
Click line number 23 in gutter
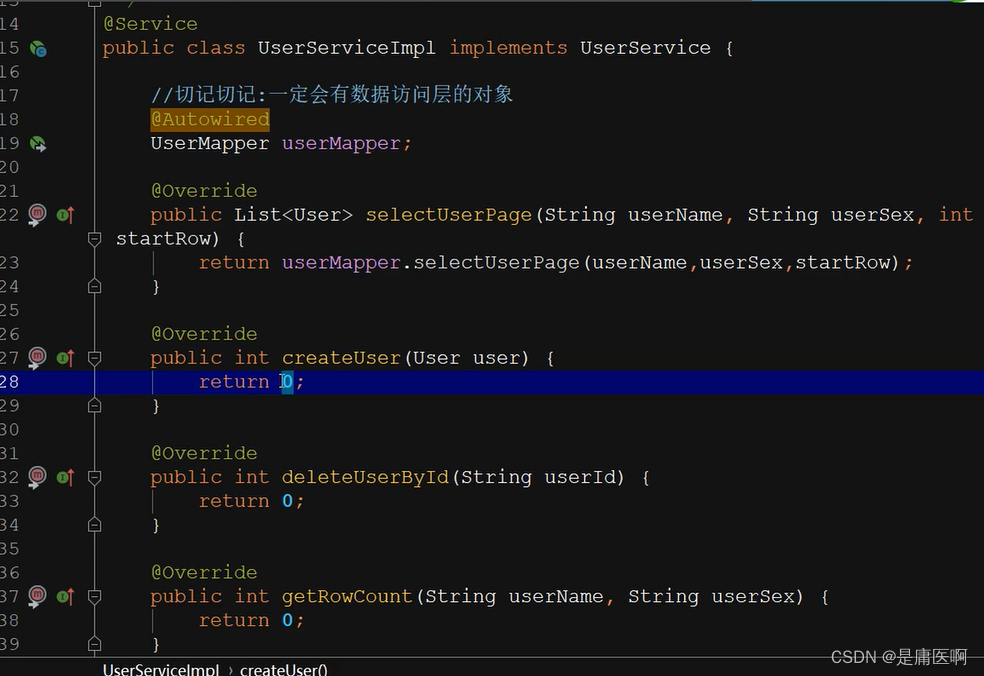pos(9,263)
